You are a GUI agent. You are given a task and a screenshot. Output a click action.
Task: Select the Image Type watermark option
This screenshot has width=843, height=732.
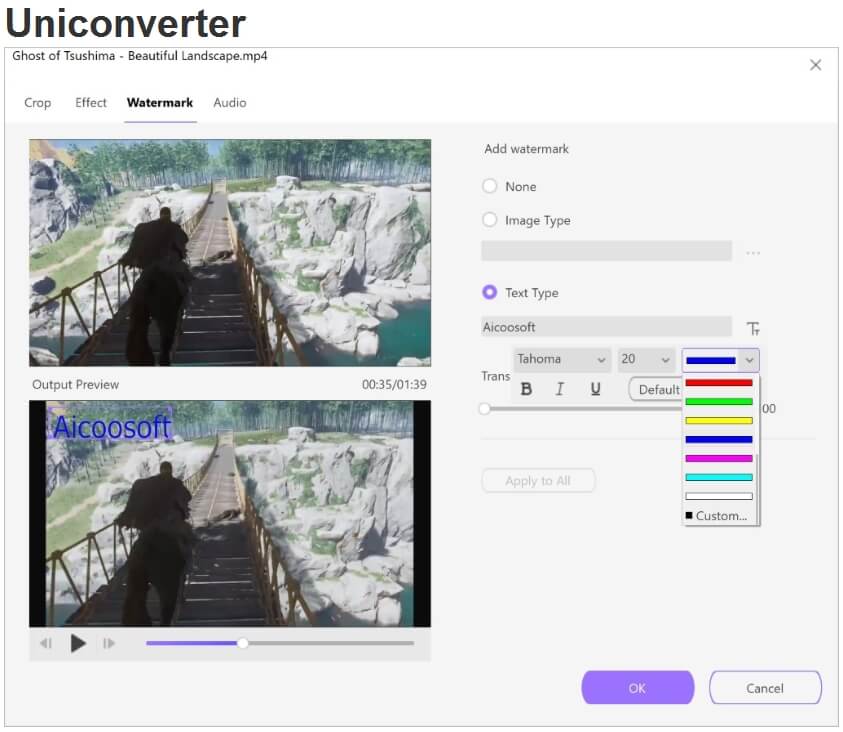click(x=489, y=219)
